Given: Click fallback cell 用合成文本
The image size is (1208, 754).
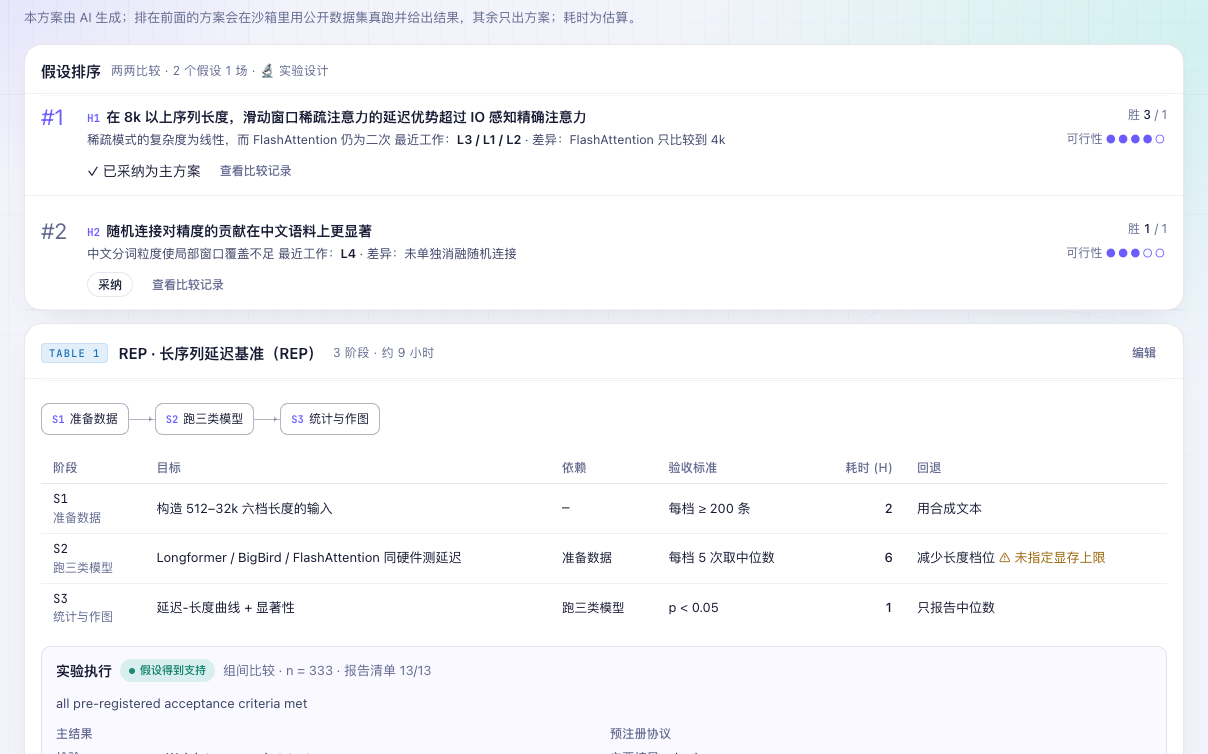Looking at the screenshot, I should 949,508.
